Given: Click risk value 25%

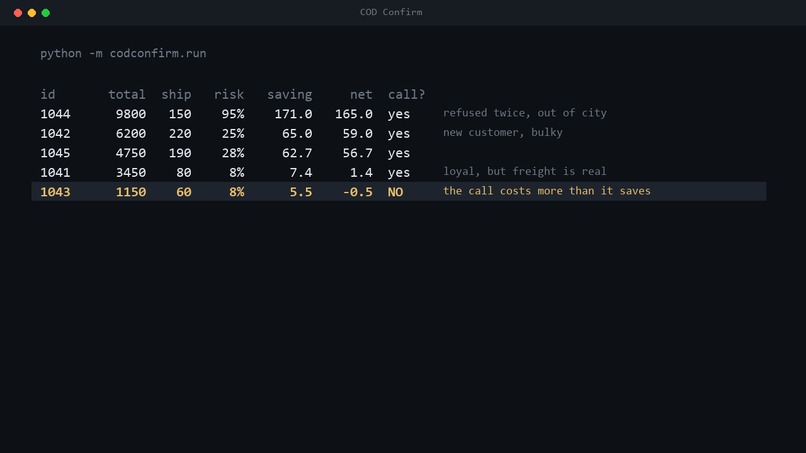Looking at the screenshot, I should [233, 134].
